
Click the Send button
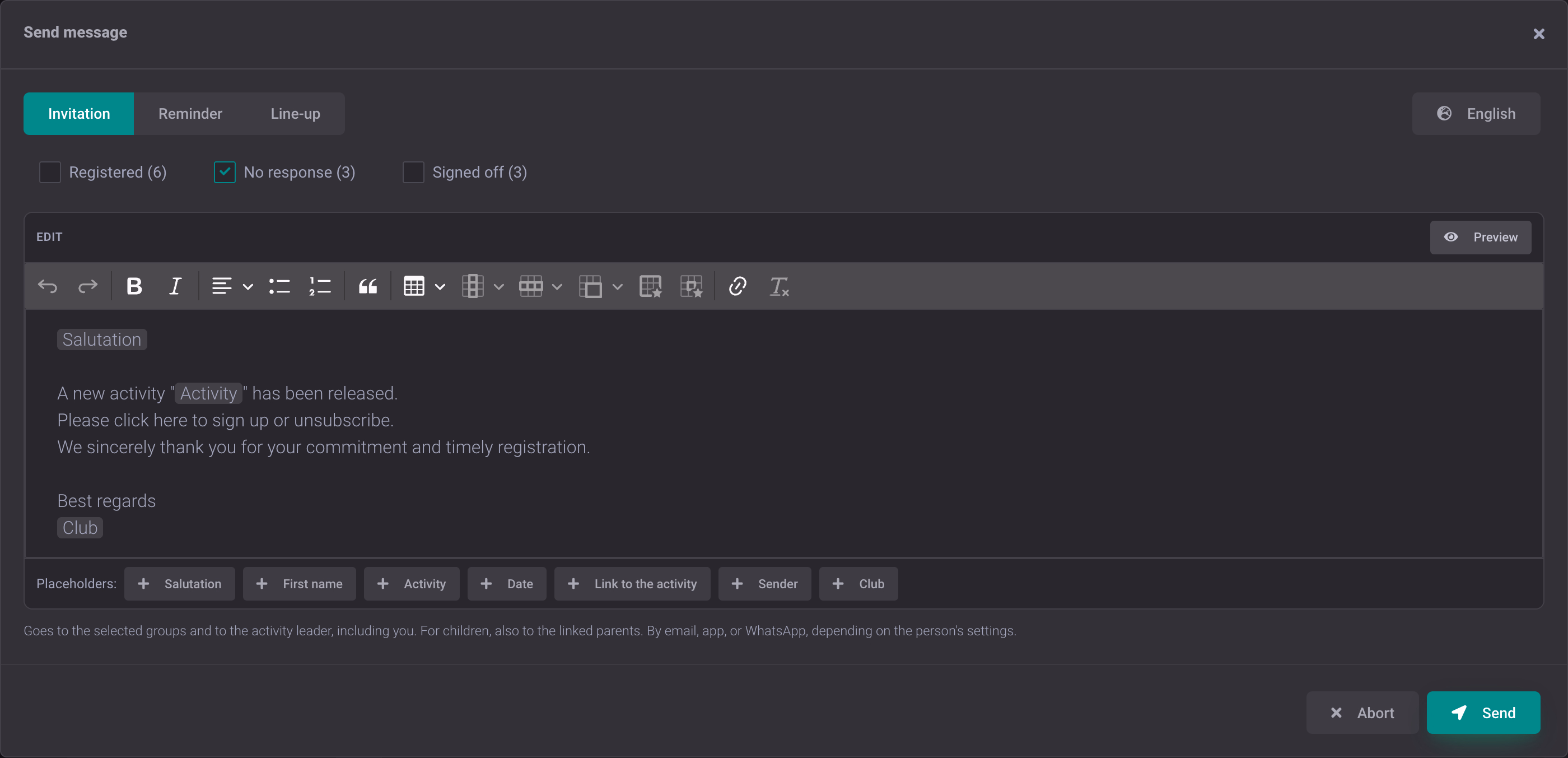[x=1483, y=713]
